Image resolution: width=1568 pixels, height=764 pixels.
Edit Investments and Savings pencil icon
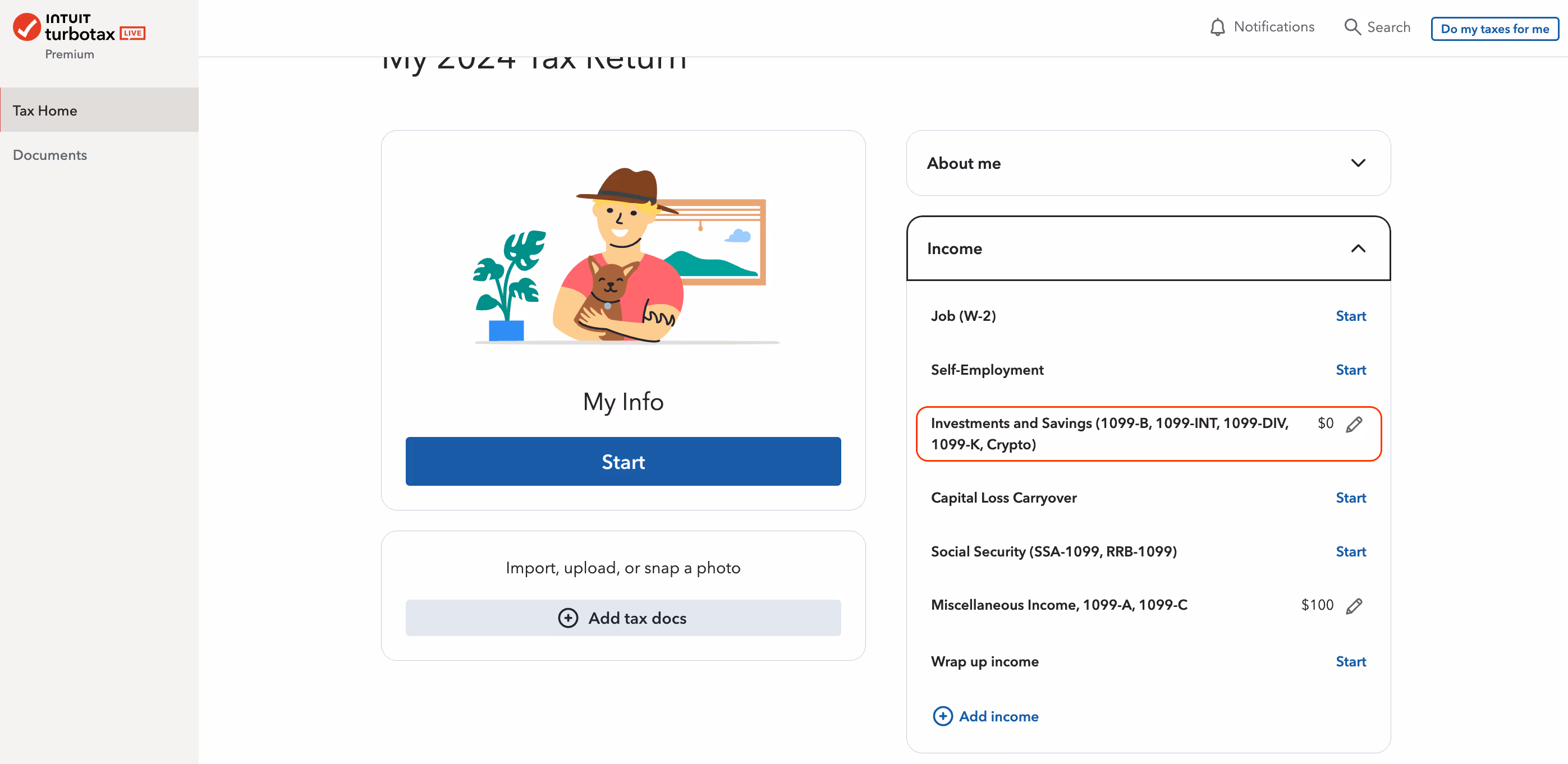point(1354,425)
